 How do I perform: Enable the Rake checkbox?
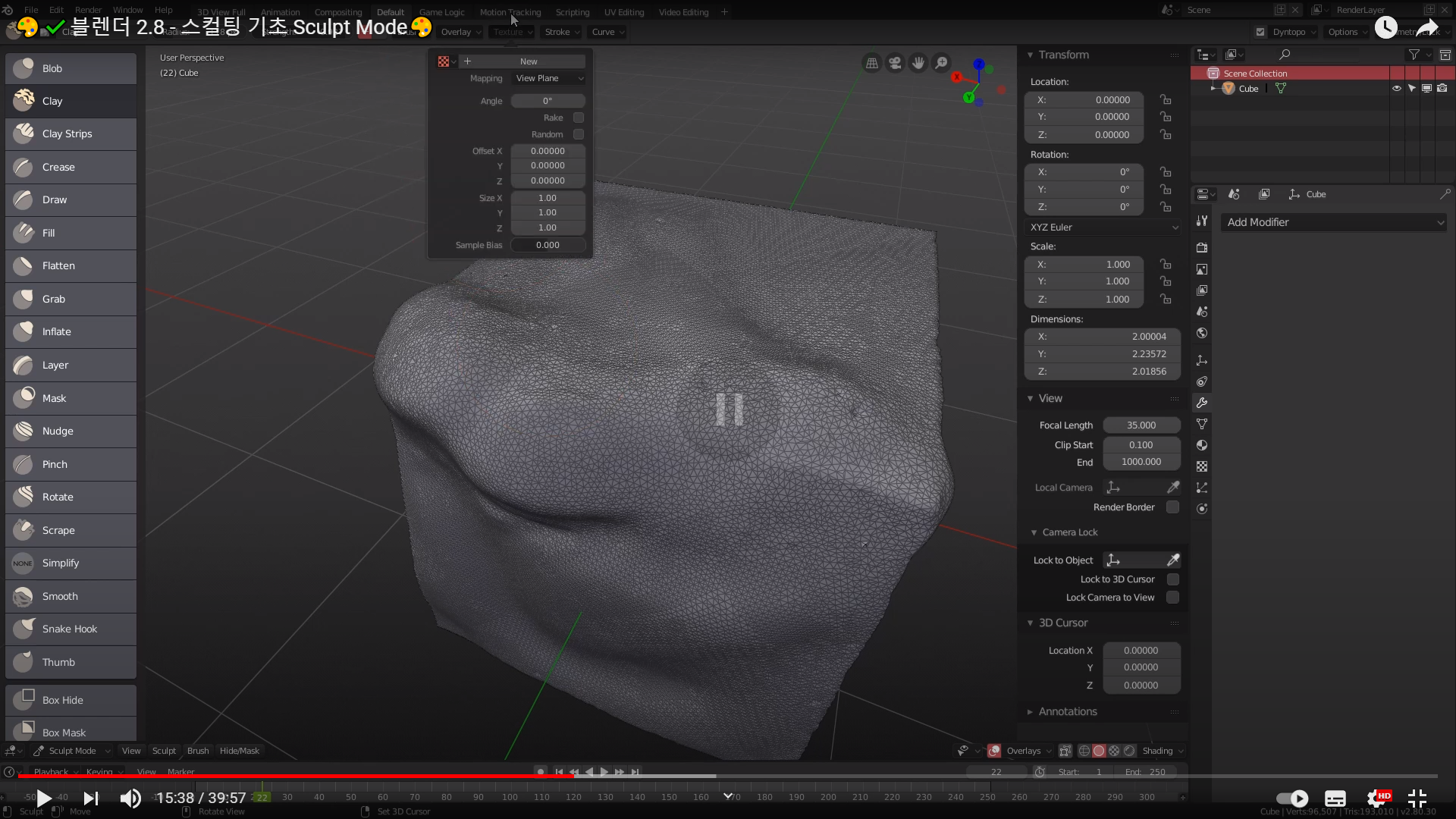tap(579, 118)
